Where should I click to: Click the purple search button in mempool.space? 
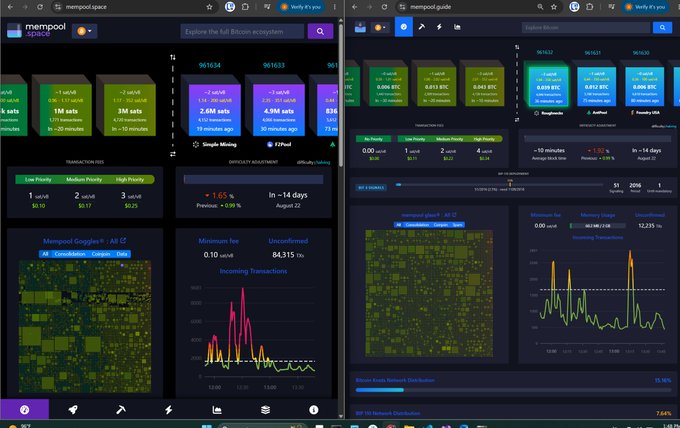coord(320,31)
